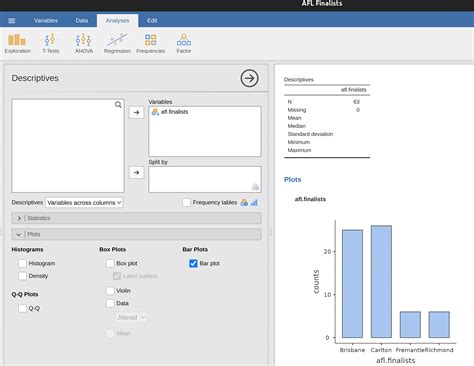This screenshot has width=474, height=366.
Task: Click the round arrow to hide options panel
Action: click(x=249, y=78)
